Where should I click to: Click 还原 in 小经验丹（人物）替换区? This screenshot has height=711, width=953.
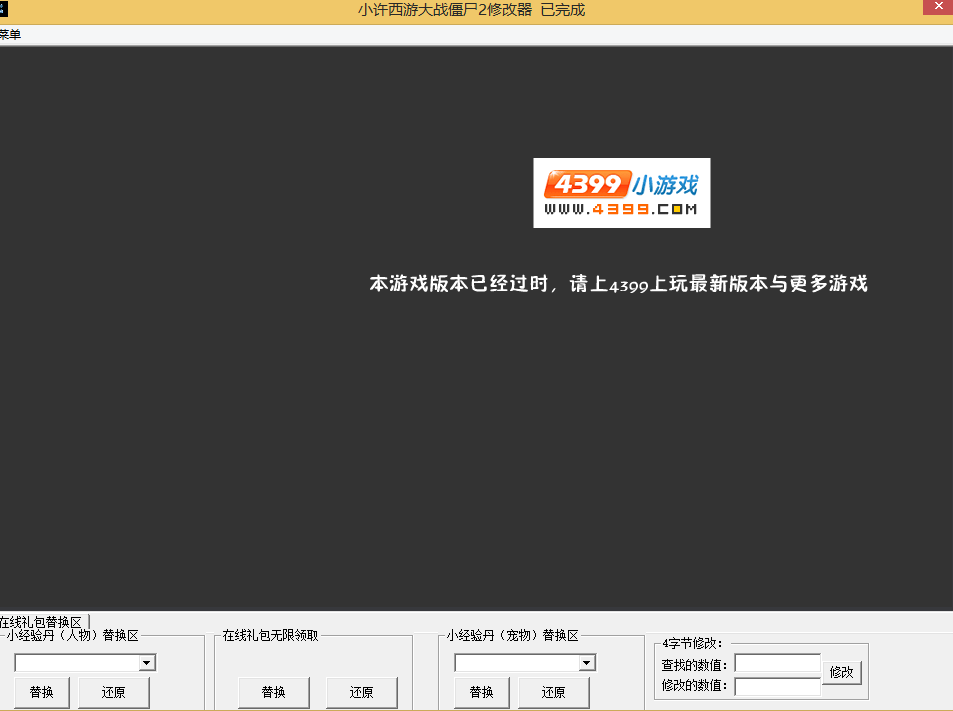click(114, 692)
